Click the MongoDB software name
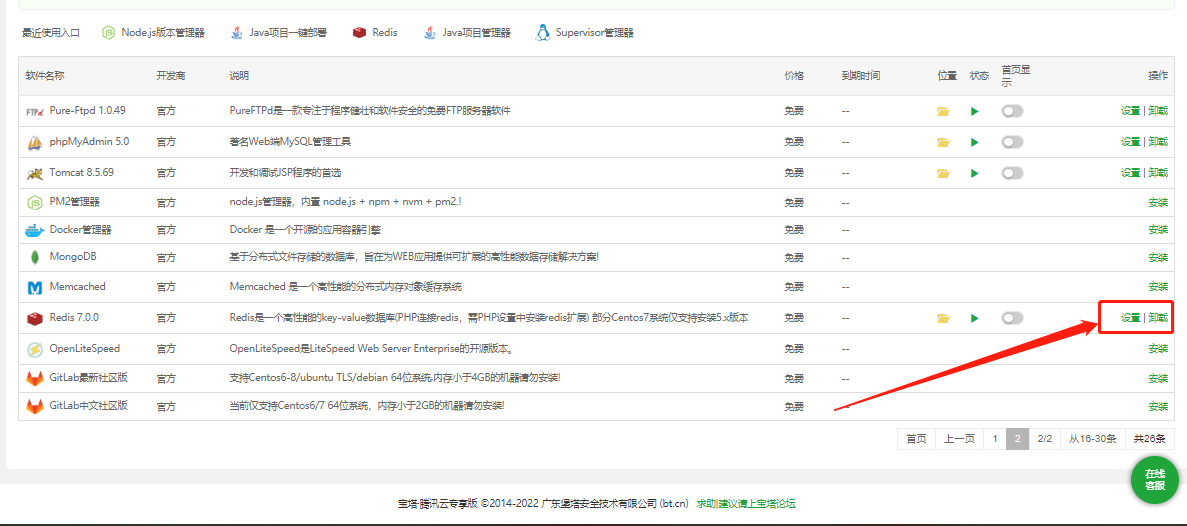 (x=73, y=257)
